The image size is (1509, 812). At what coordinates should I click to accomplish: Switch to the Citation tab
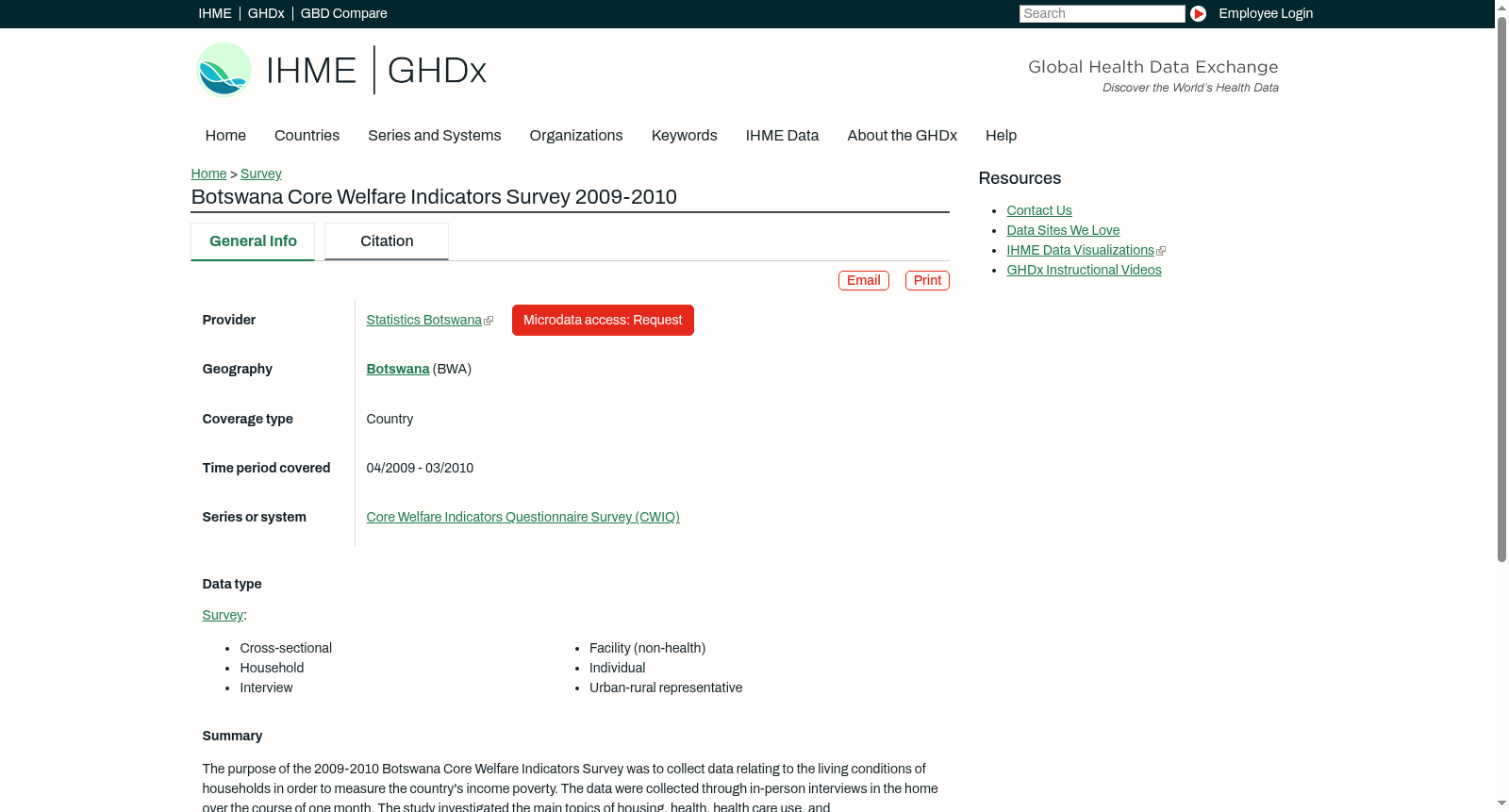[x=387, y=241]
